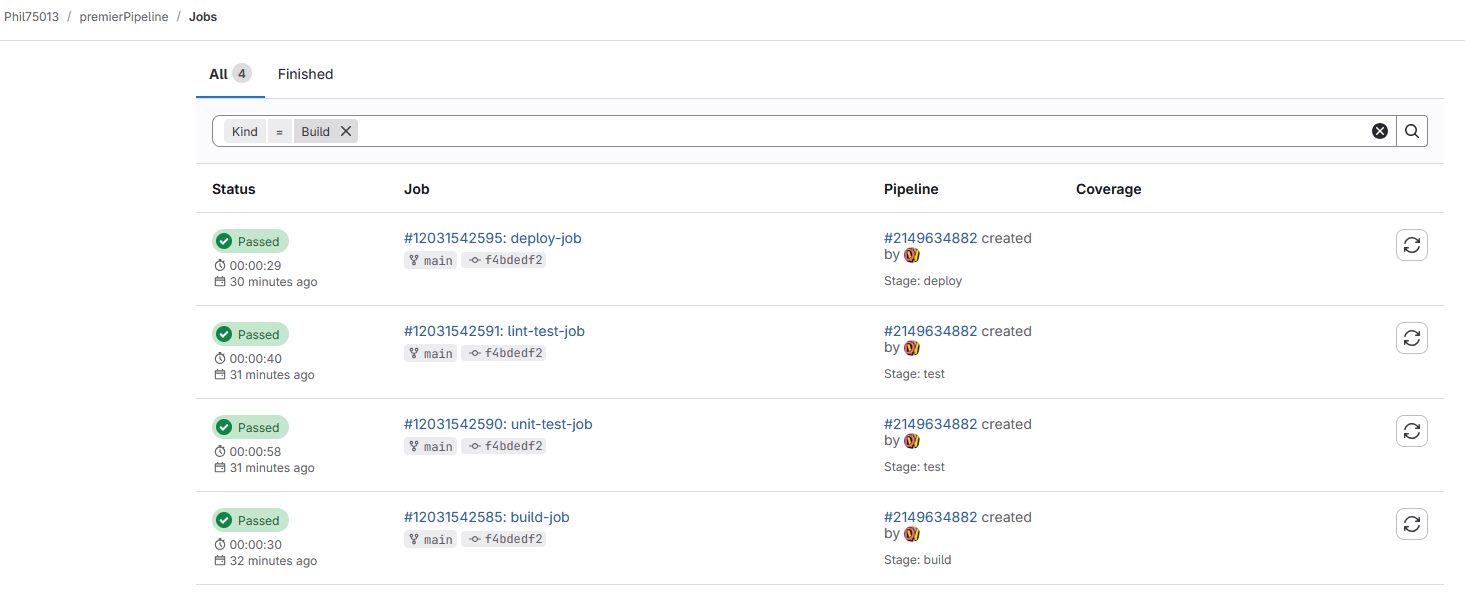
Task: Switch to the Finished tab
Action: click(x=305, y=74)
